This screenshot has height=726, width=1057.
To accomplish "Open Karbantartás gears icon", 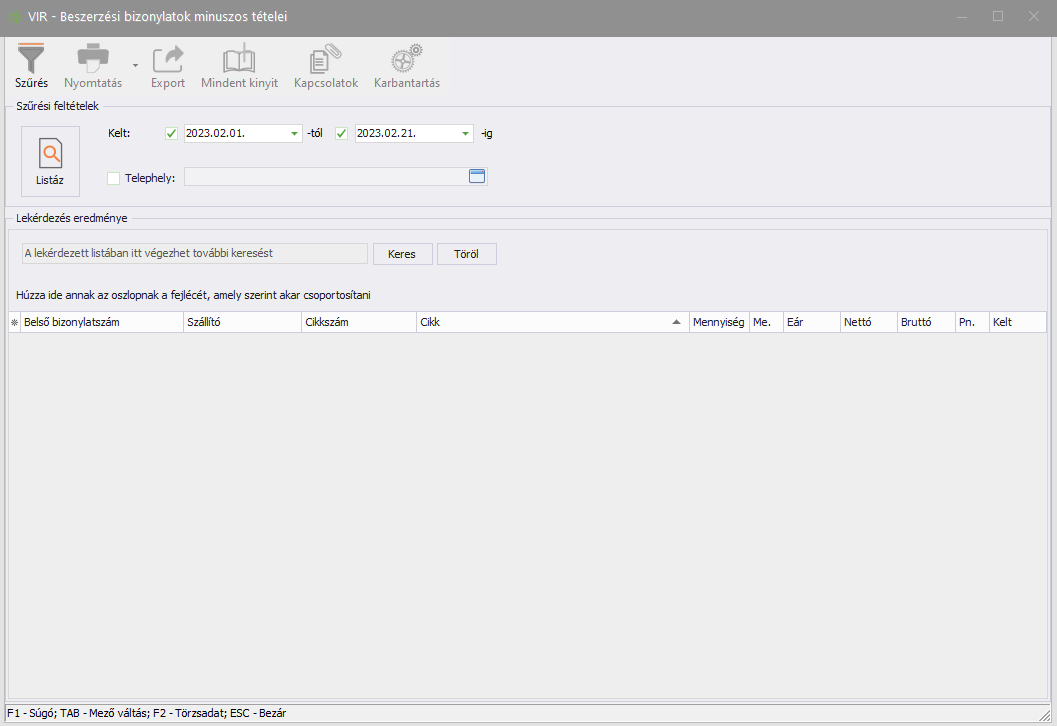I will [406, 59].
